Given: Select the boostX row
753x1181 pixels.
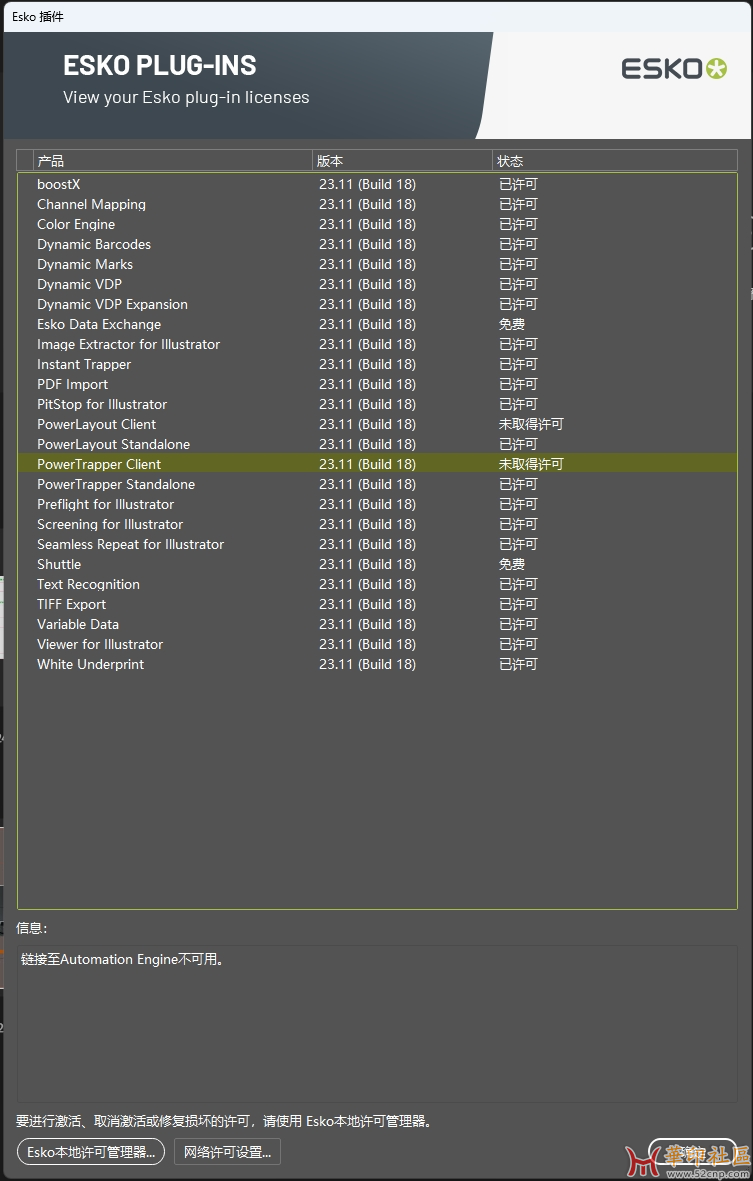Looking at the screenshot, I should pos(377,184).
